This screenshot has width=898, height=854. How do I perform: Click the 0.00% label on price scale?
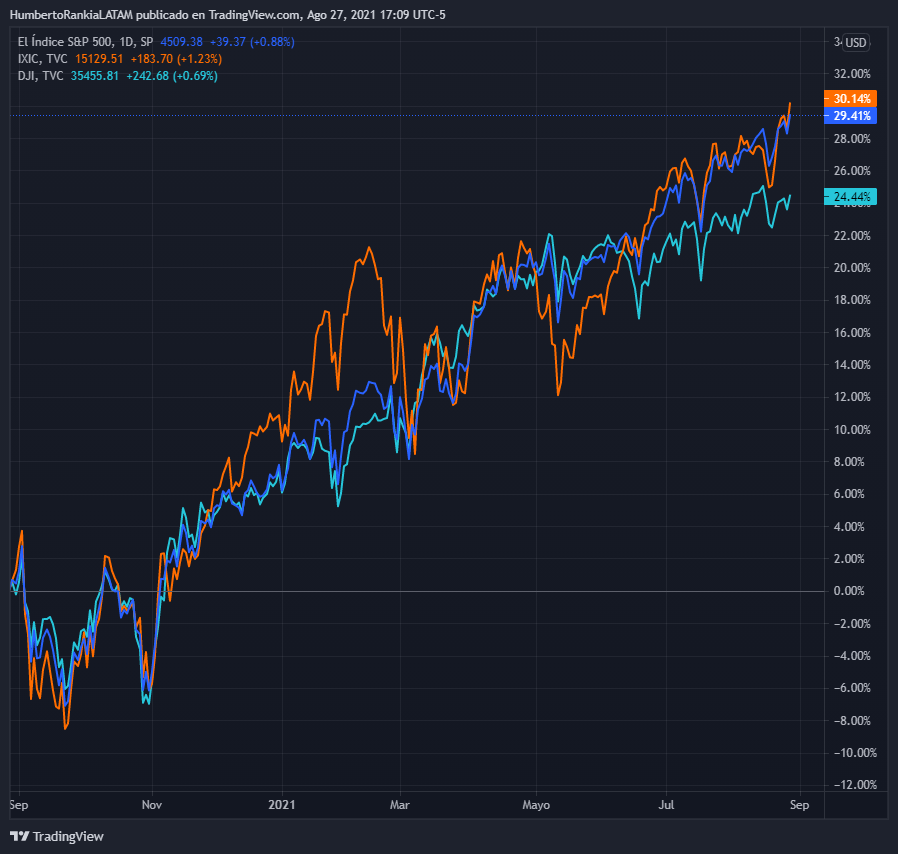tap(849, 591)
